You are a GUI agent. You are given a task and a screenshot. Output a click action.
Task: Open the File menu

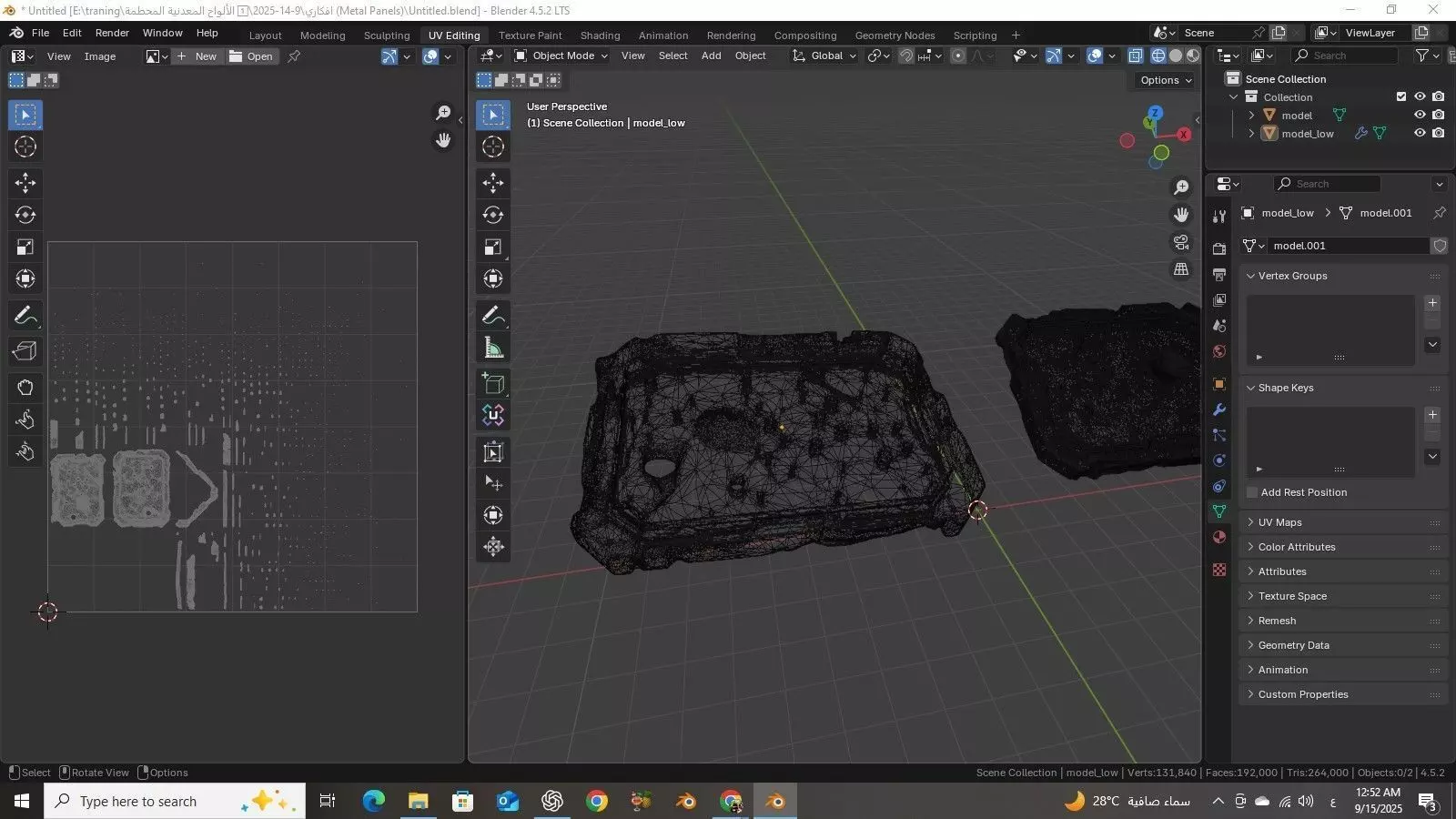[x=41, y=33]
